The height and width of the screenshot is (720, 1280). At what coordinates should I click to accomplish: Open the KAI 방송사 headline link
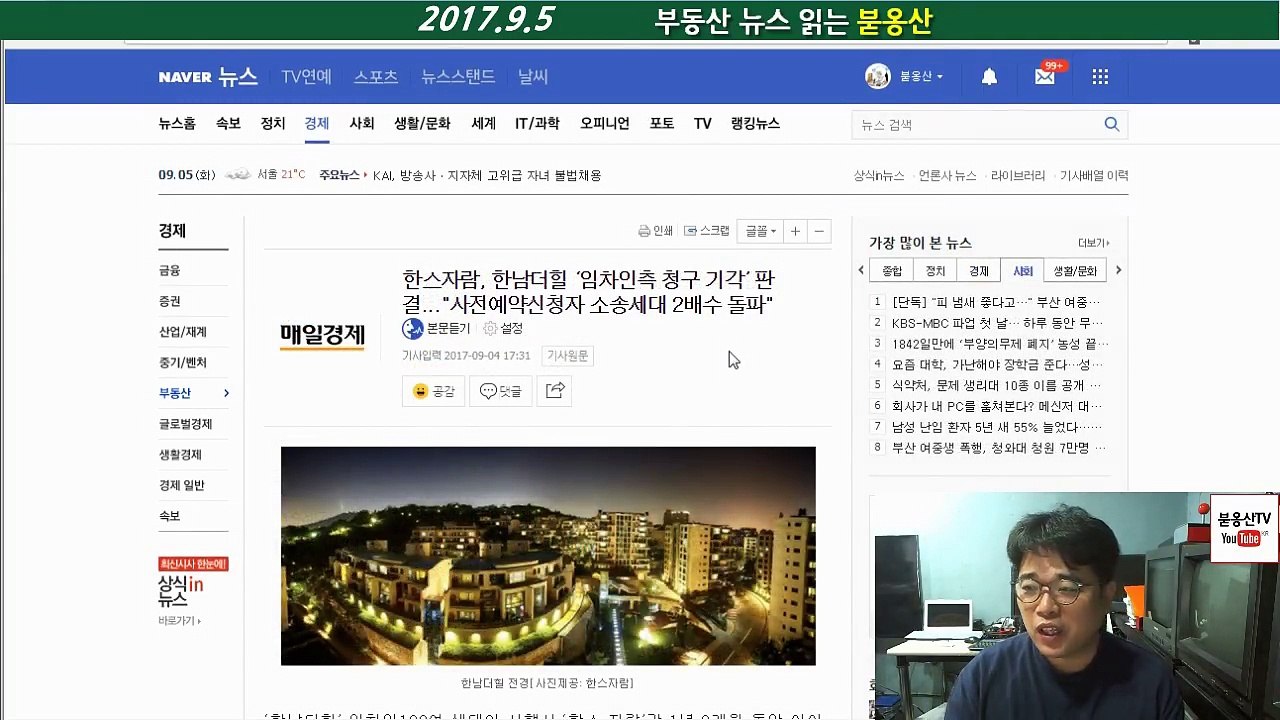click(x=487, y=175)
